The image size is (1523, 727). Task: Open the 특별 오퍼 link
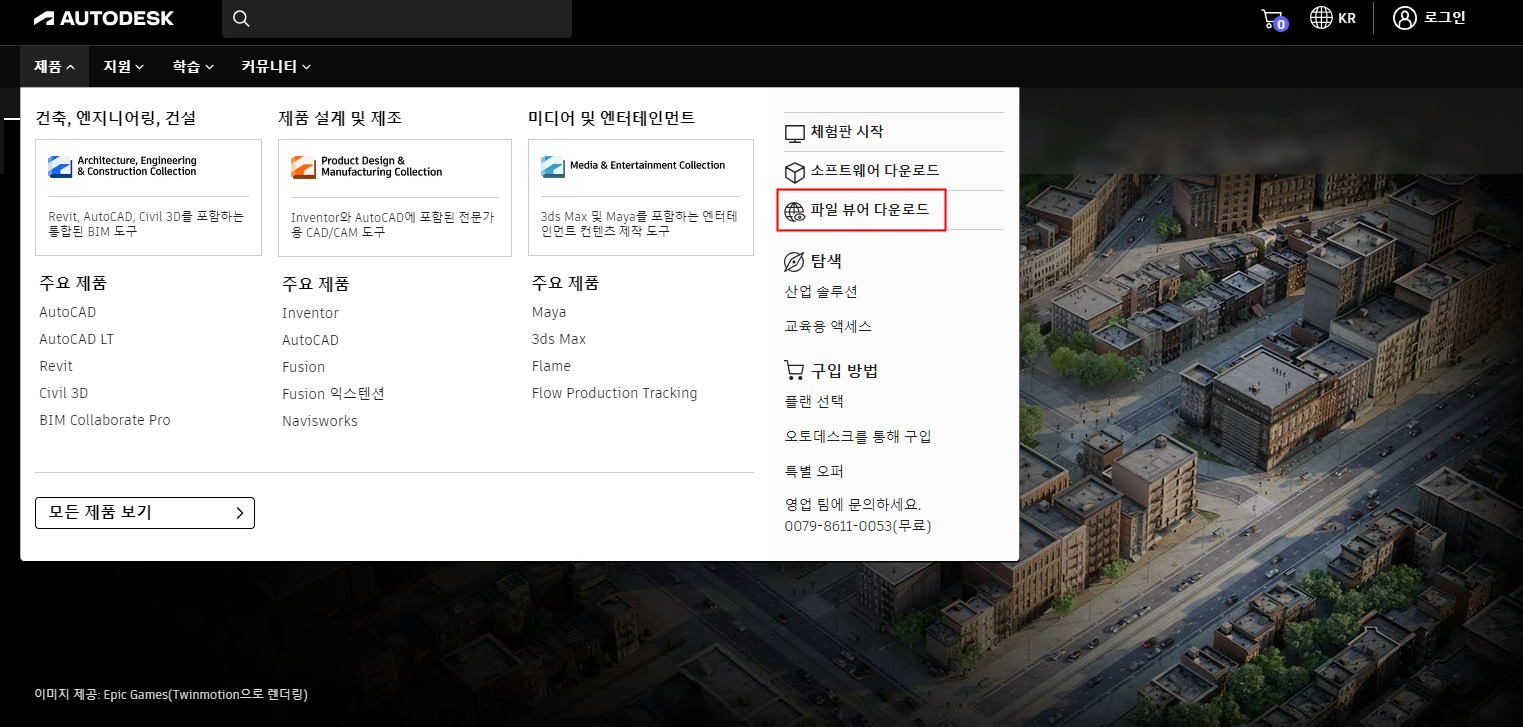pyautogui.click(x=814, y=471)
